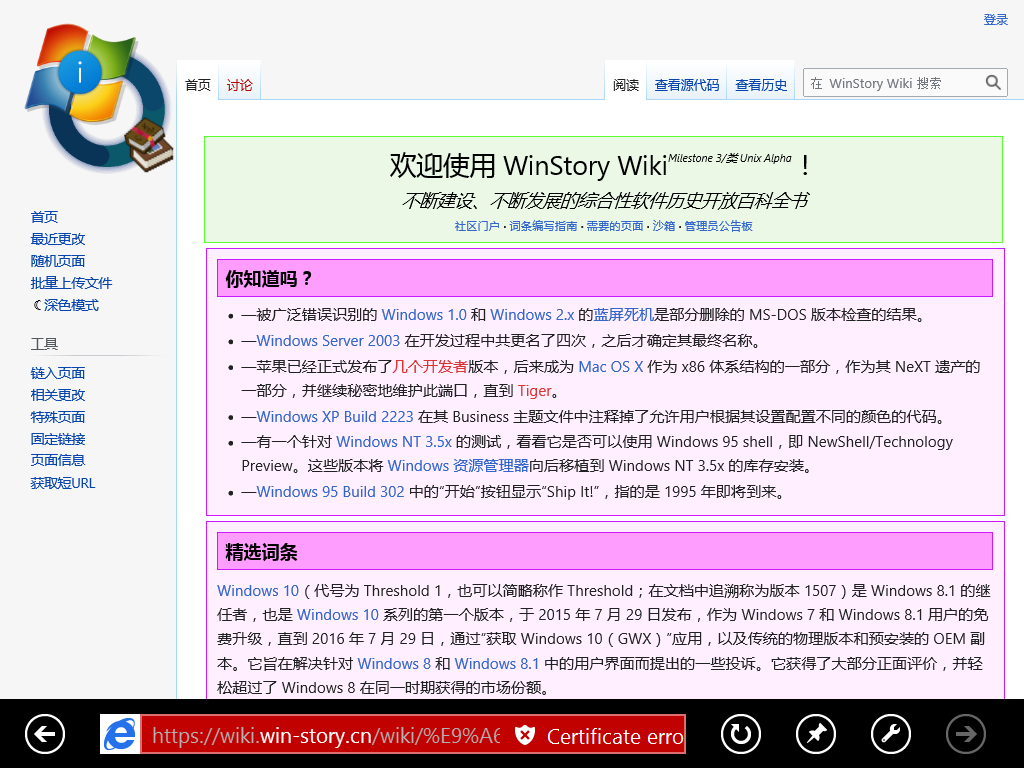Viewport: 1024px width, 768px height.
Task: Open page tools wrench button
Action: [891, 734]
